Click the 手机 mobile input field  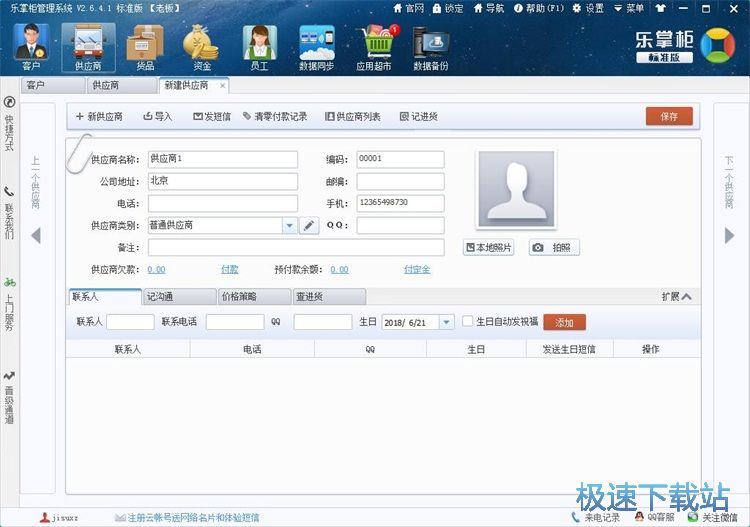pos(400,203)
